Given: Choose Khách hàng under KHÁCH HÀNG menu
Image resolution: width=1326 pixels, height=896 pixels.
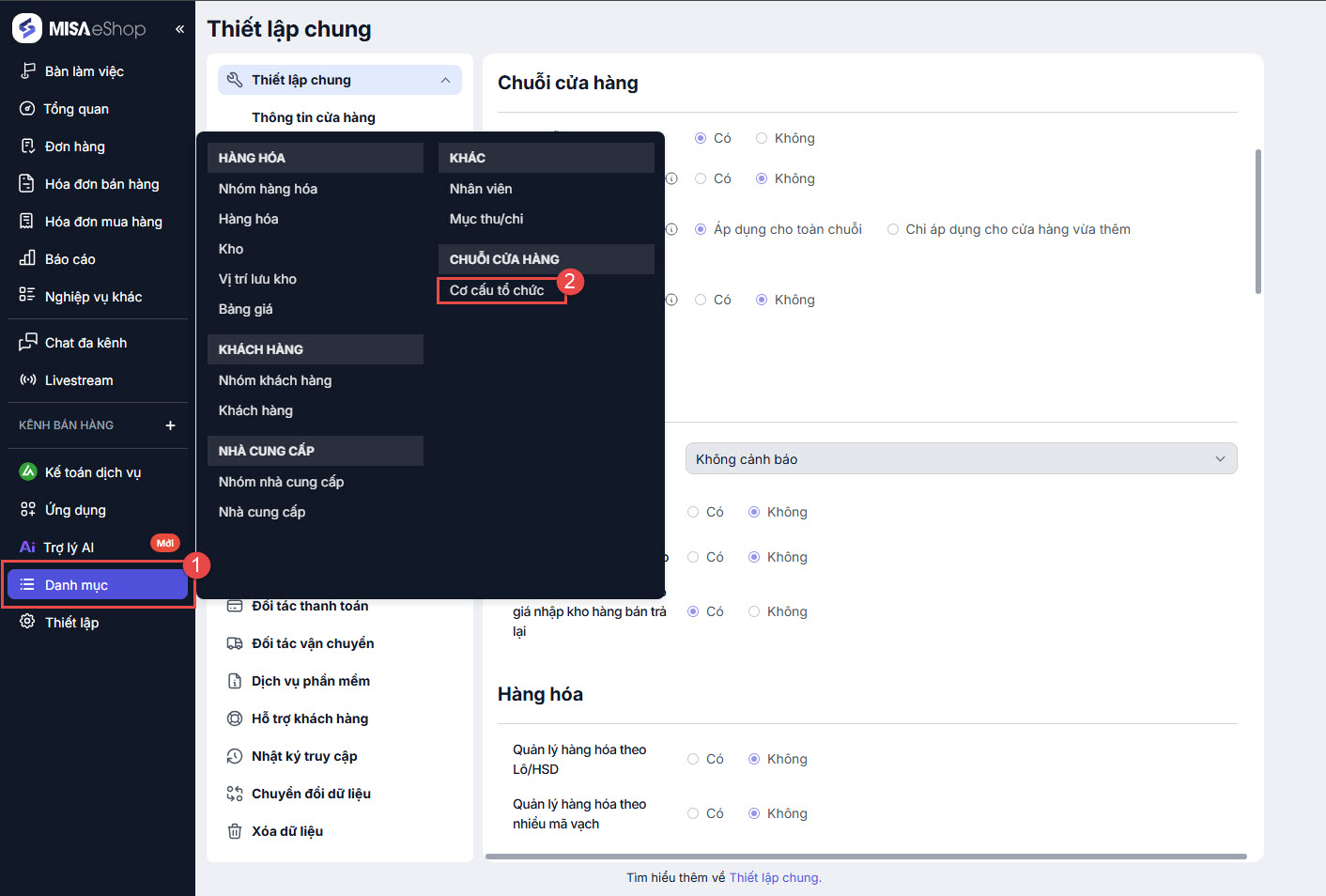Looking at the screenshot, I should coord(255,410).
